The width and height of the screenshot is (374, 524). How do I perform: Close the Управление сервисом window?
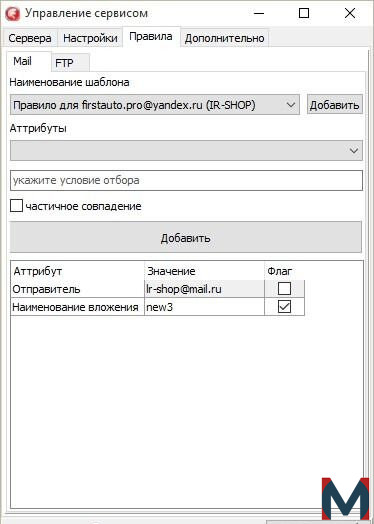coord(350,13)
